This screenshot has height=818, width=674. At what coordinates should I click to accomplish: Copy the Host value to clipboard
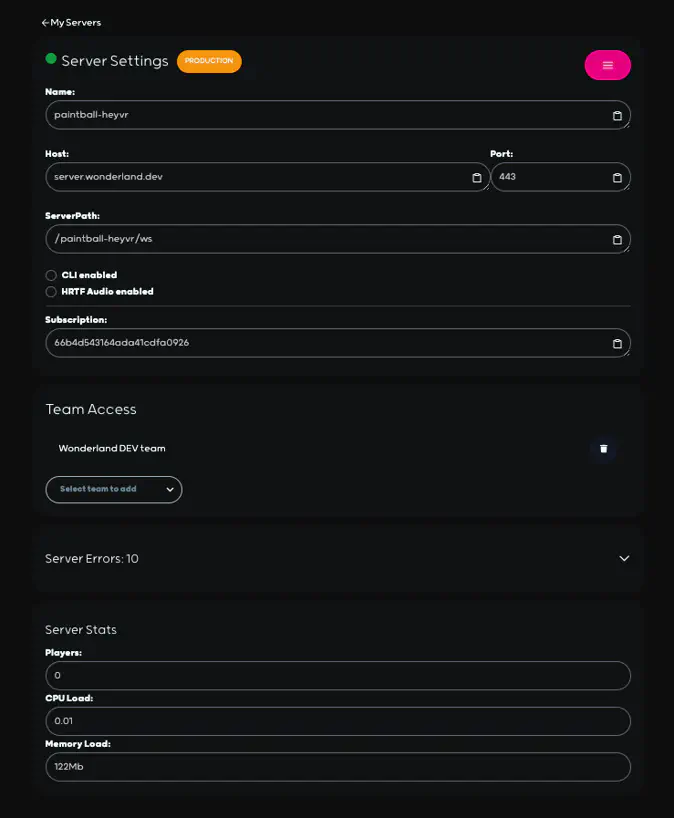pos(476,177)
